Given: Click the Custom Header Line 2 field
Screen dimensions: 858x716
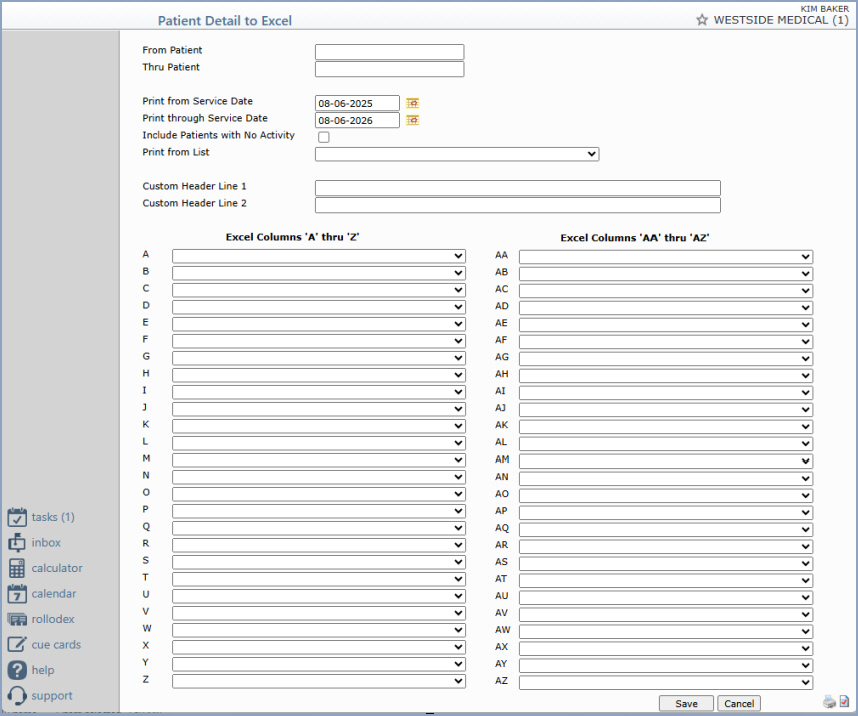Looking at the screenshot, I should (518, 205).
